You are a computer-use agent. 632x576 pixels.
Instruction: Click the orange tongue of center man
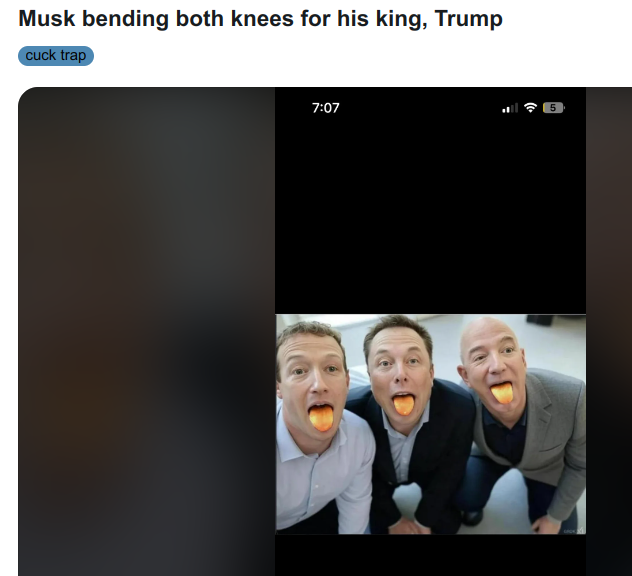click(403, 405)
